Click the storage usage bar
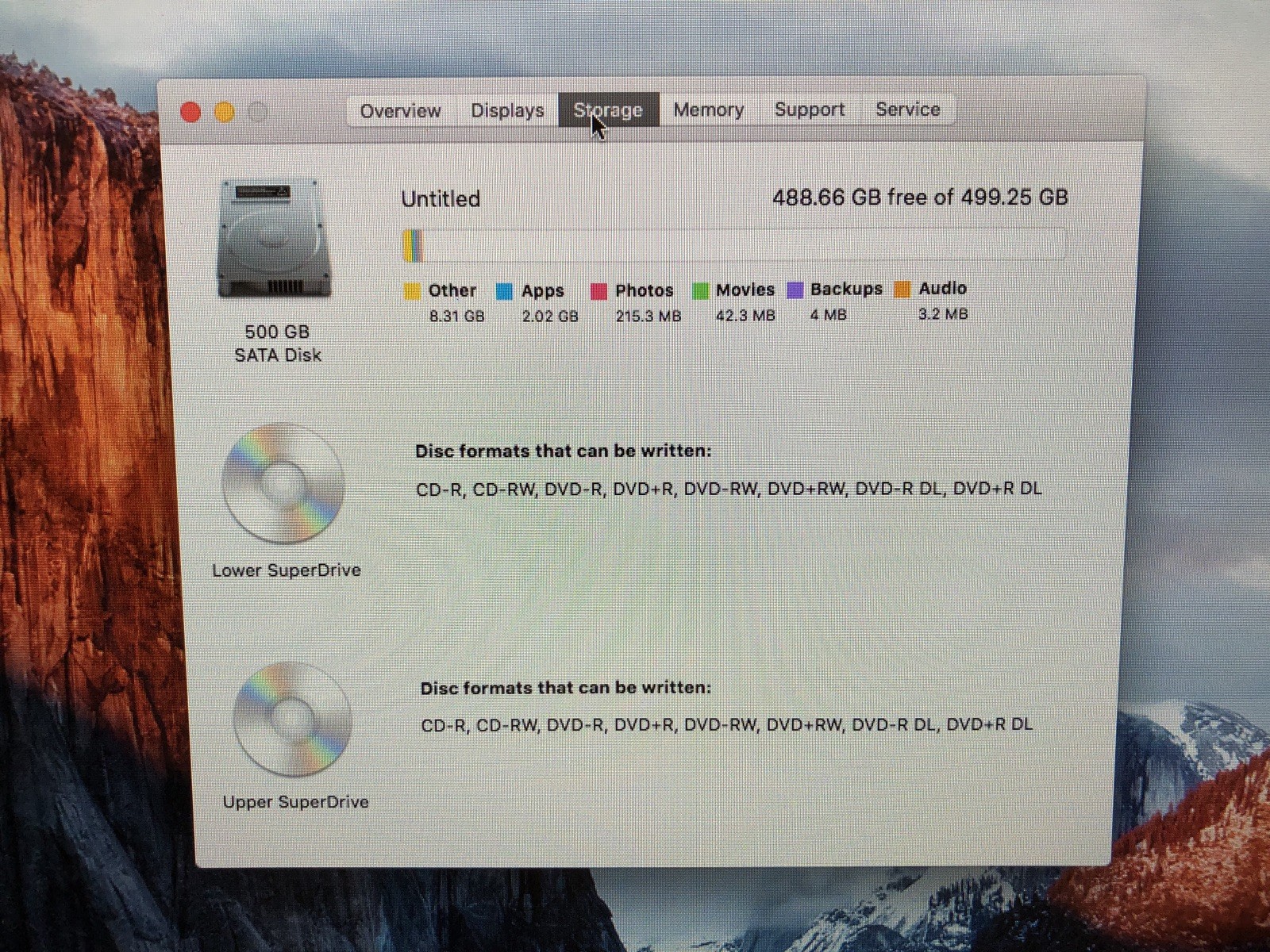1270x952 pixels. tap(734, 245)
